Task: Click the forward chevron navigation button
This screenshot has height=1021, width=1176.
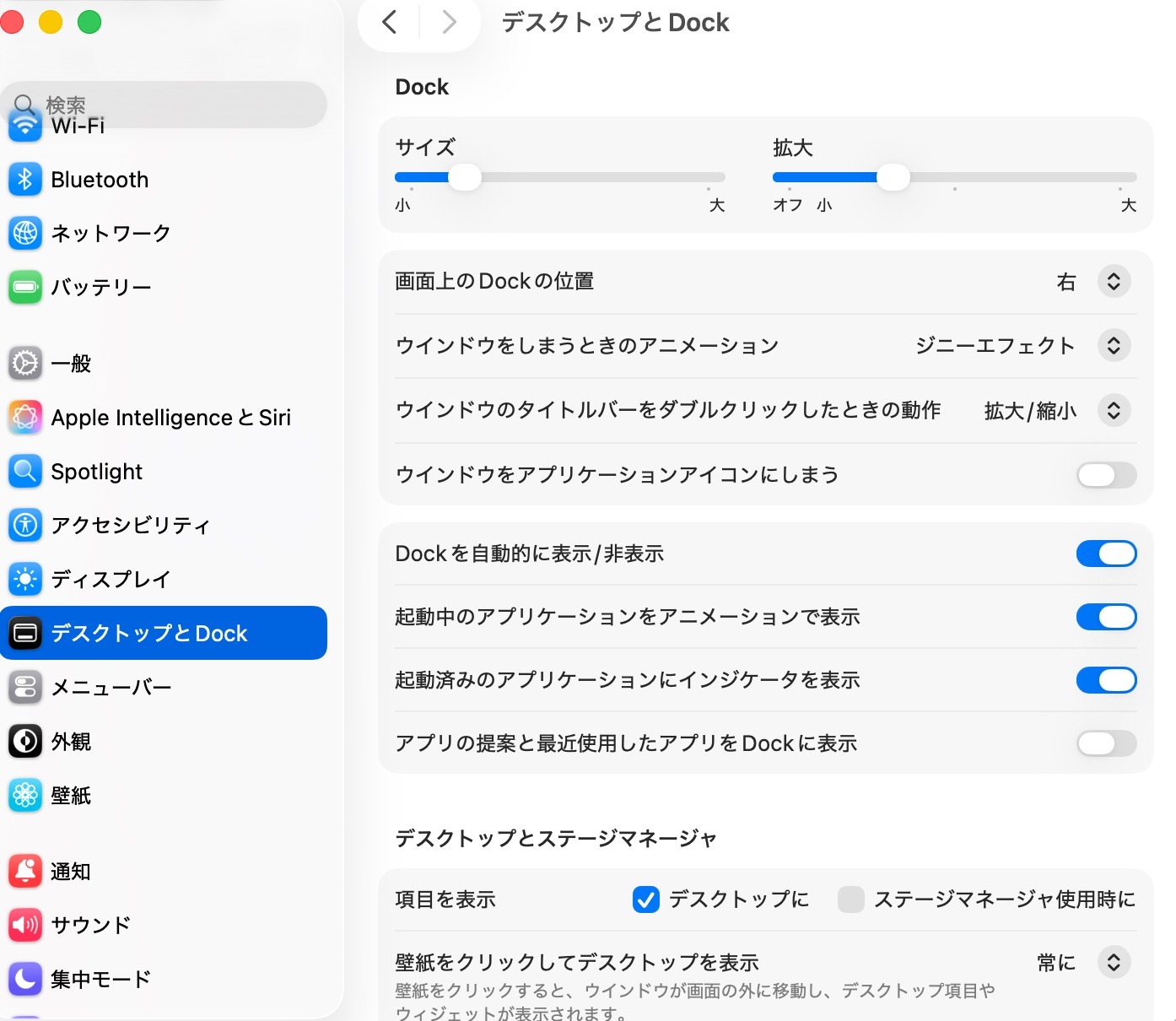Action: pyautogui.click(x=449, y=23)
